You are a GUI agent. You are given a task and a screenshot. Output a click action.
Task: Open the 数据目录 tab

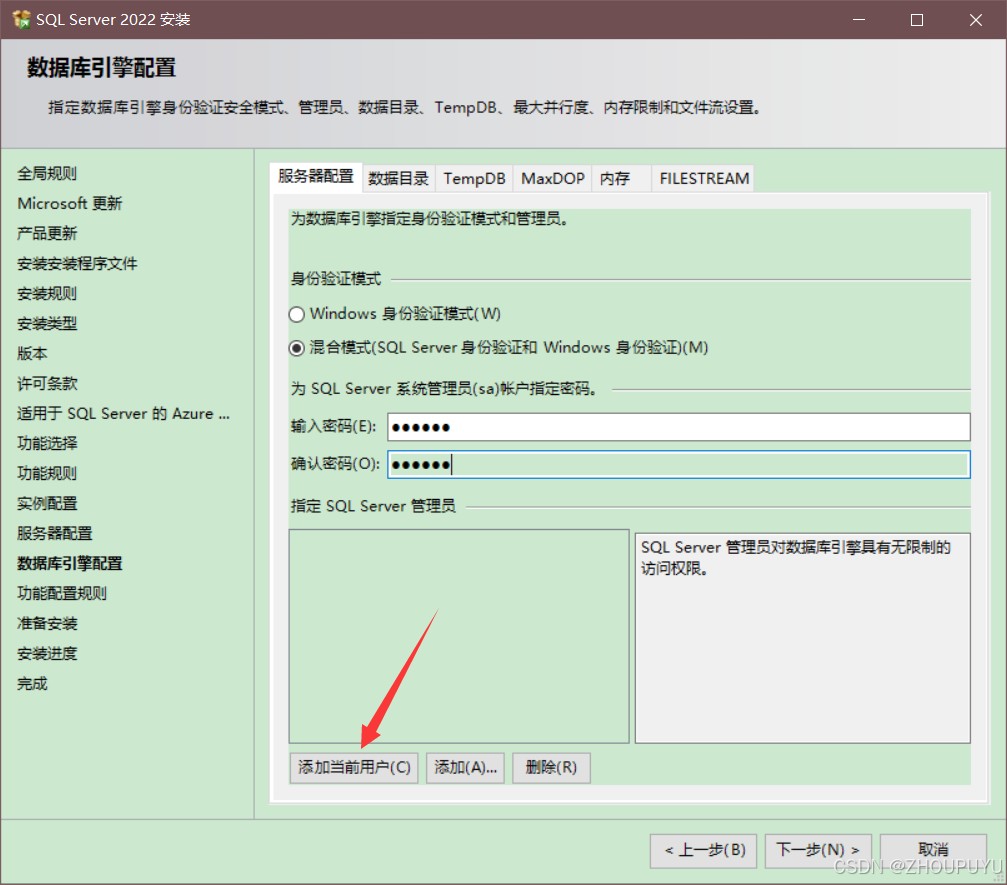click(x=398, y=179)
